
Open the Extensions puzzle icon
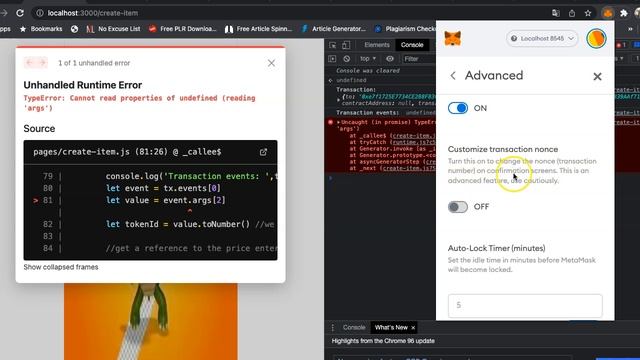point(624,13)
